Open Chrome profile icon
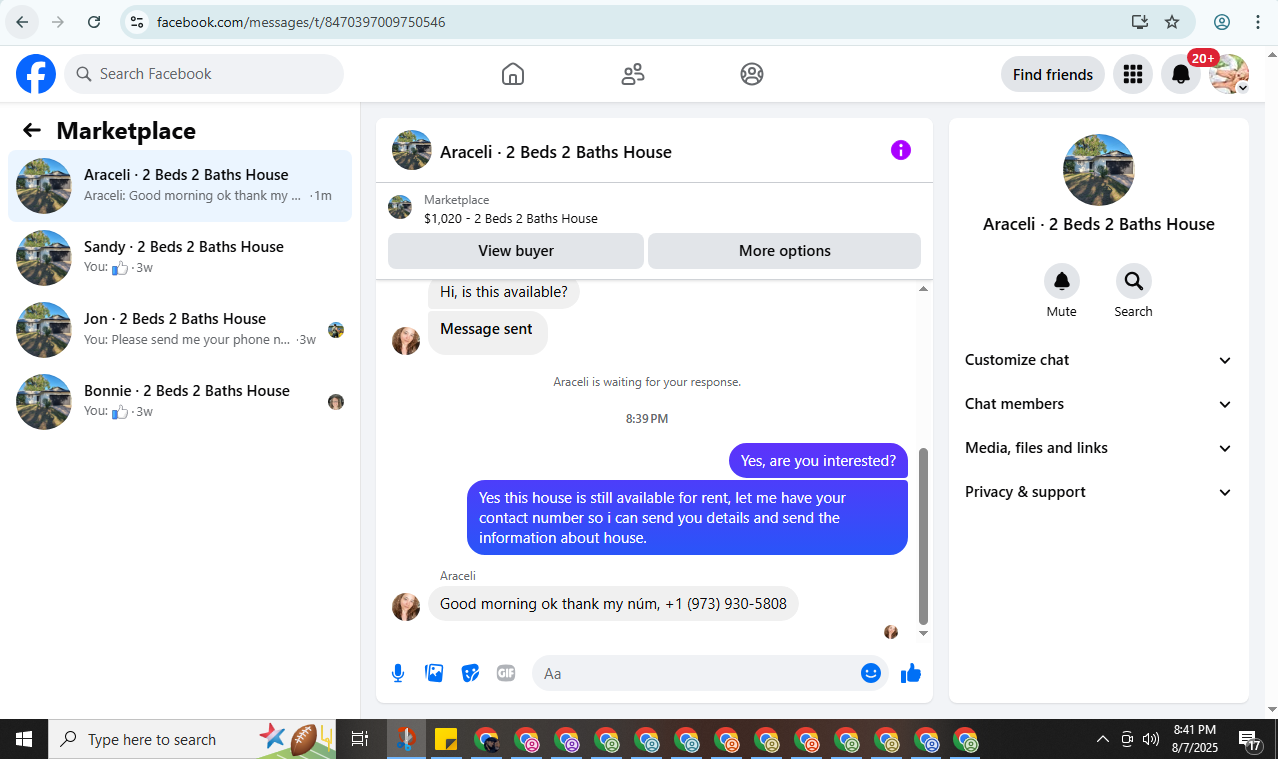 tap(1222, 22)
